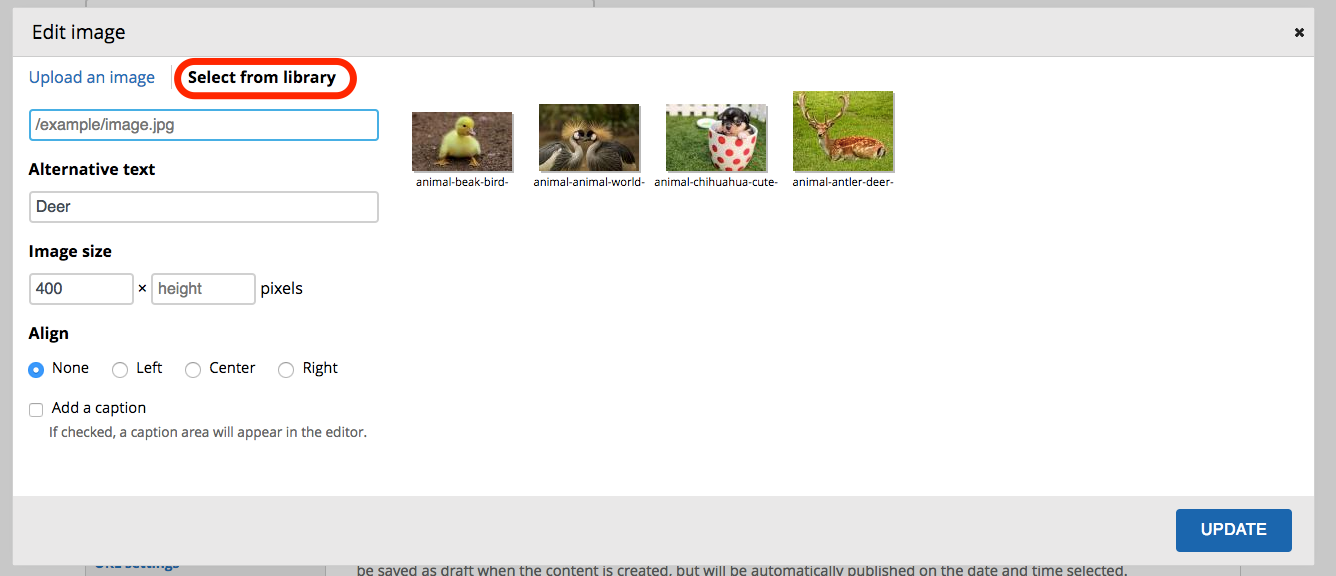The image size is (1336, 576).
Task: Switch to the Upload an image tab
Action: pos(92,77)
